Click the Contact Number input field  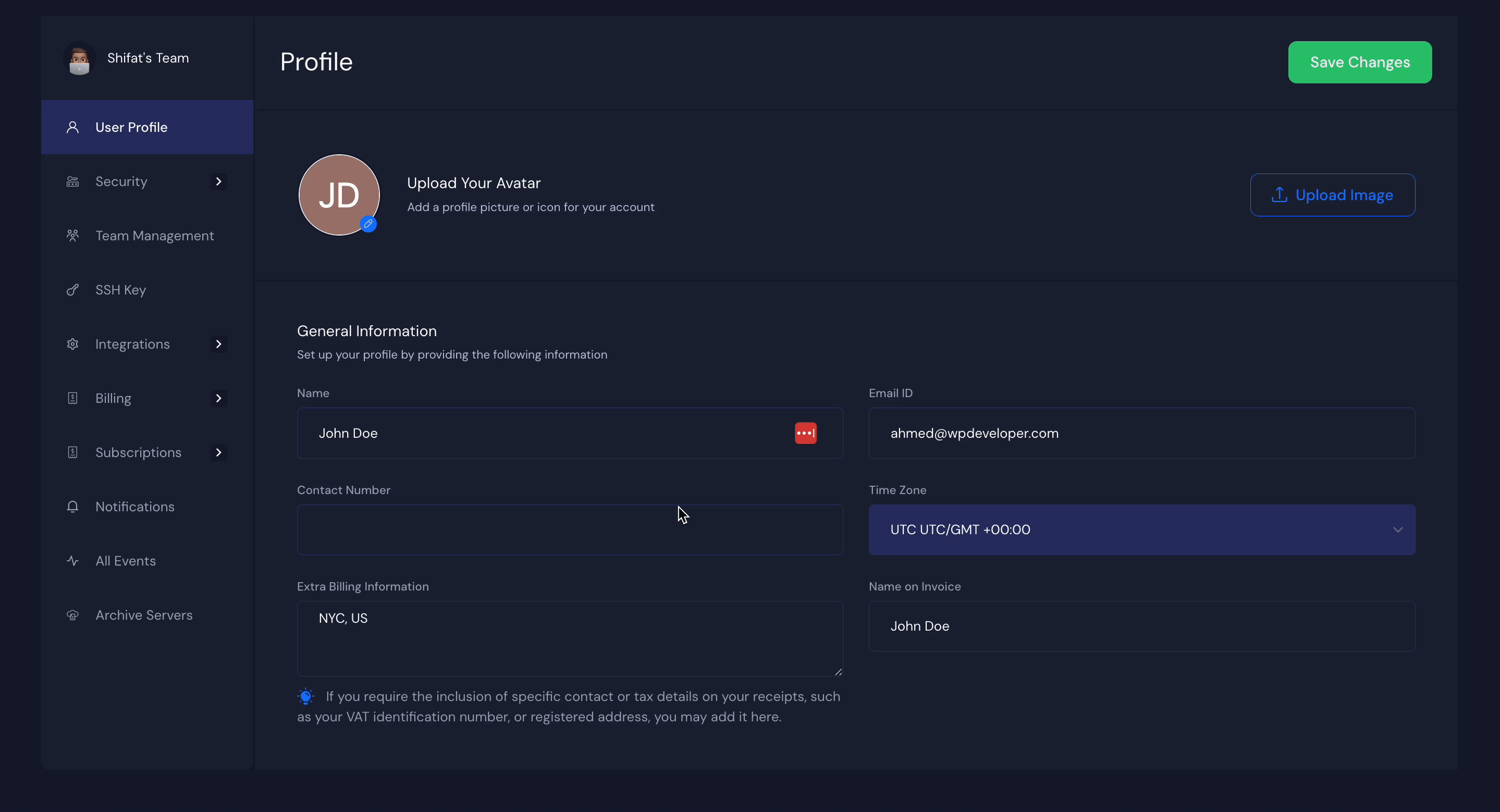click(x=569, y=529)
